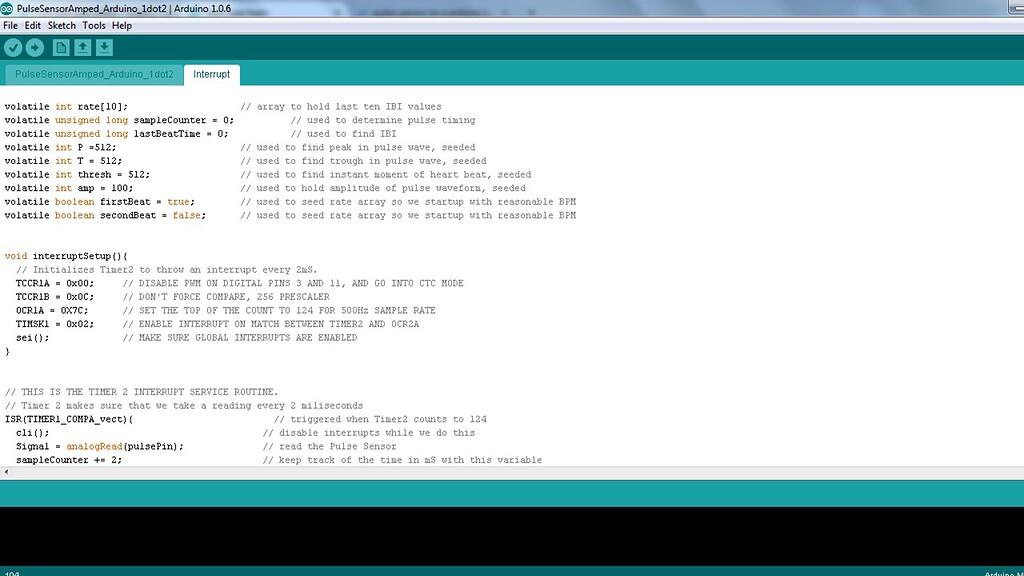Click the left arrow on the horizontal scrollbar

click(5, 471)
